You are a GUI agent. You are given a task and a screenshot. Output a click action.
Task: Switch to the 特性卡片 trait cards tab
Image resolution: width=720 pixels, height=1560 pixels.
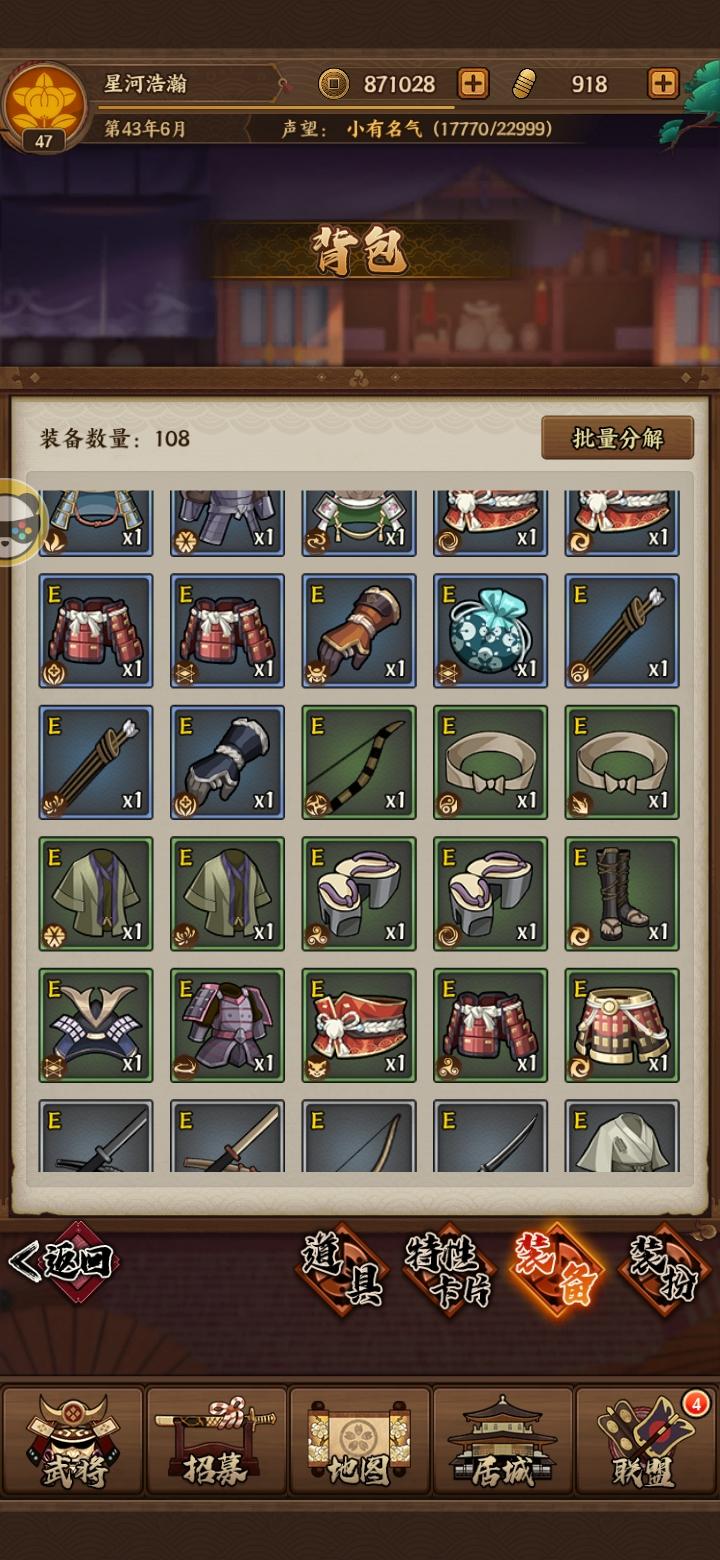450,1269
